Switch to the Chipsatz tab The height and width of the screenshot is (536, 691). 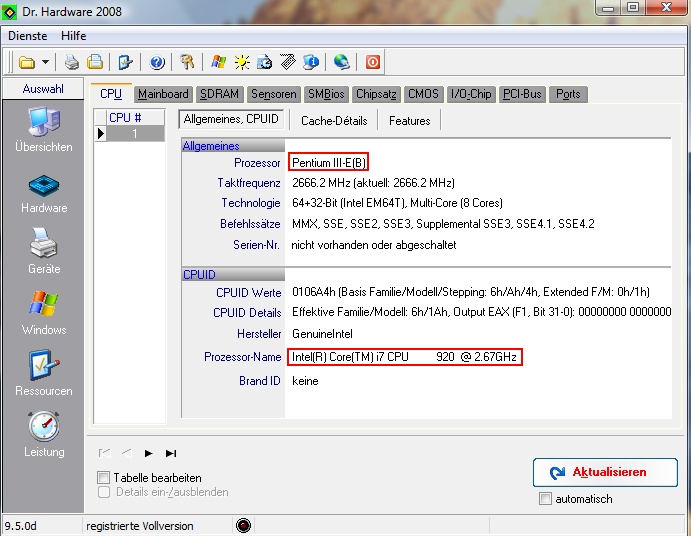[x=376, y=94]
